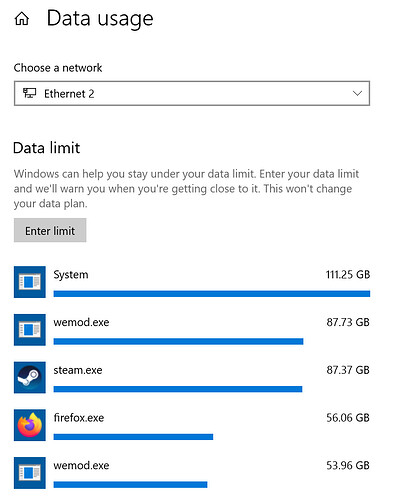Click the steam.exe usage bar

[178, 389]
